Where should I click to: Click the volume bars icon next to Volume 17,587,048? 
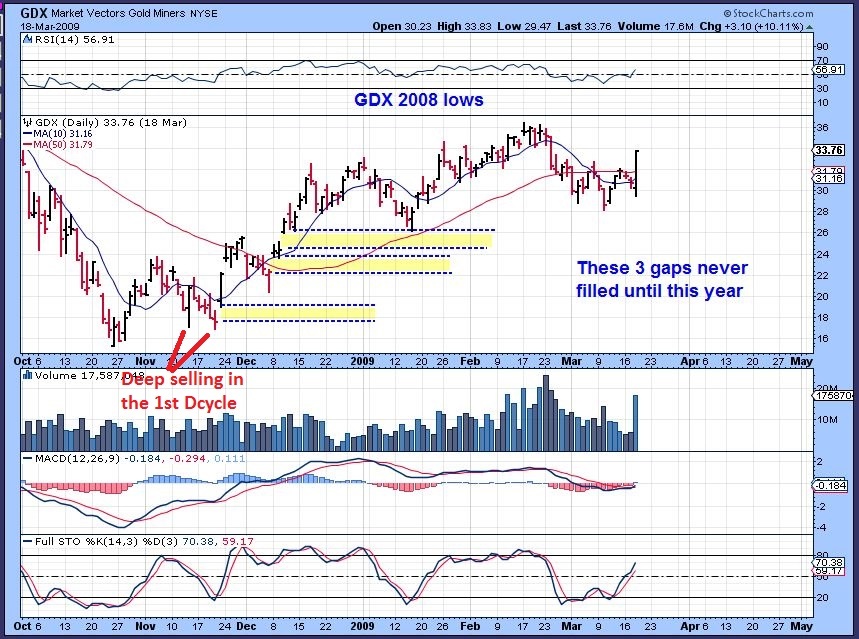coord(27,375)
